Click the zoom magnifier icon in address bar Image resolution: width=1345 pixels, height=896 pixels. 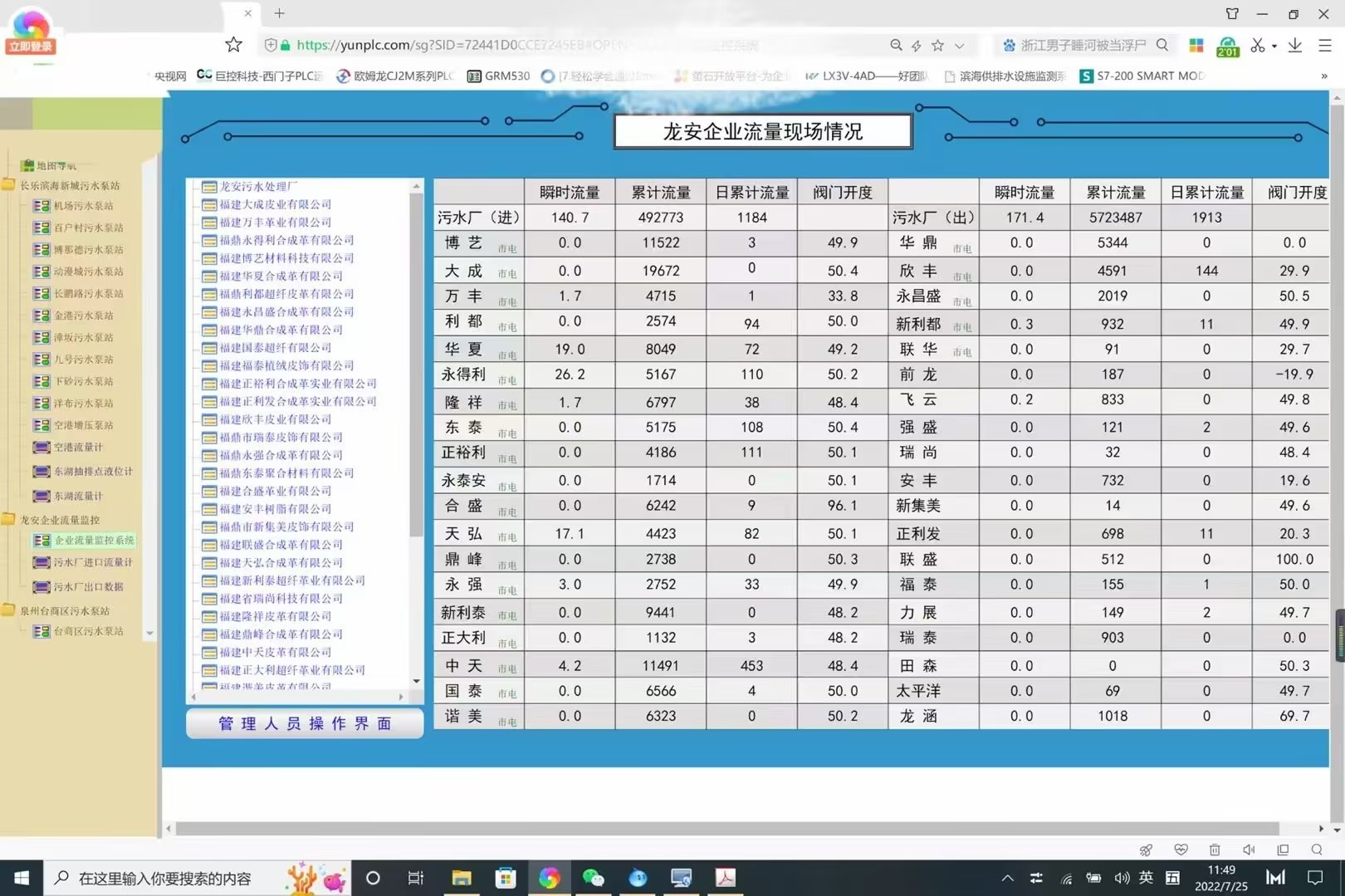(896, 46)
